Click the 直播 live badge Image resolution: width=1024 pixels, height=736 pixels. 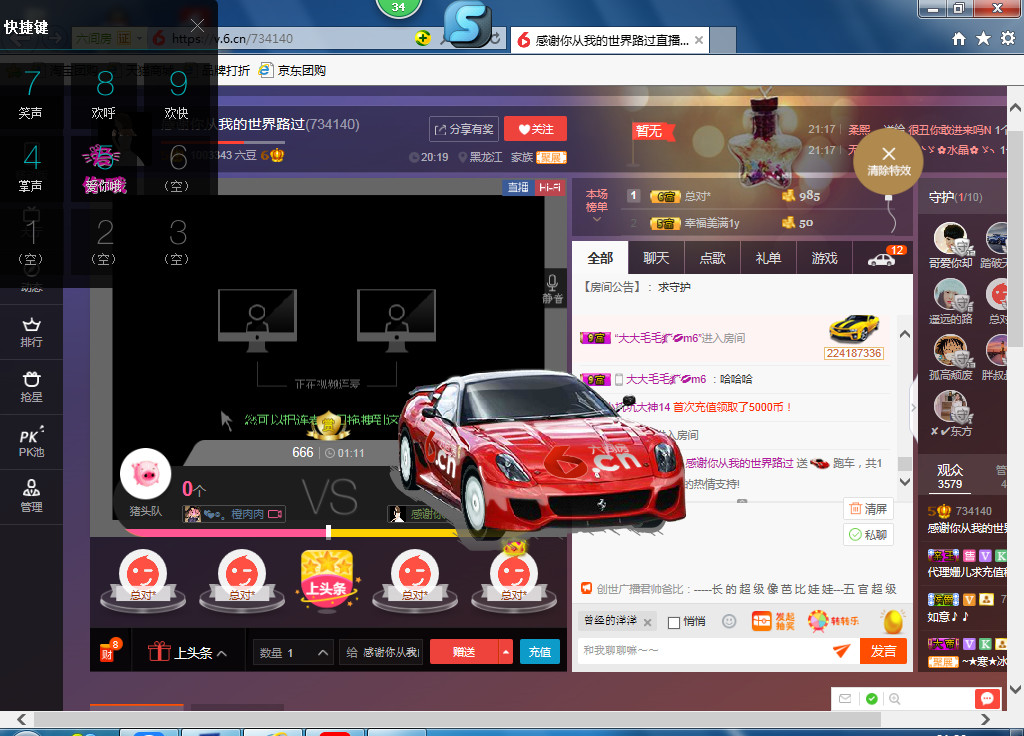click(518, 187)
